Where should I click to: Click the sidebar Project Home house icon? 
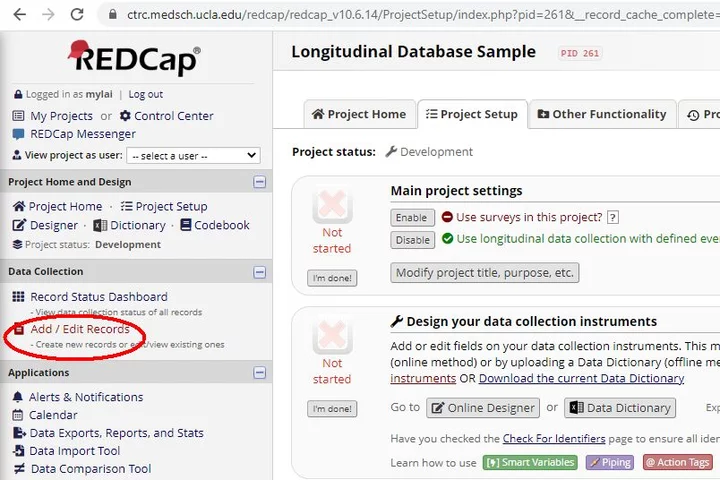tap(19, 206)
